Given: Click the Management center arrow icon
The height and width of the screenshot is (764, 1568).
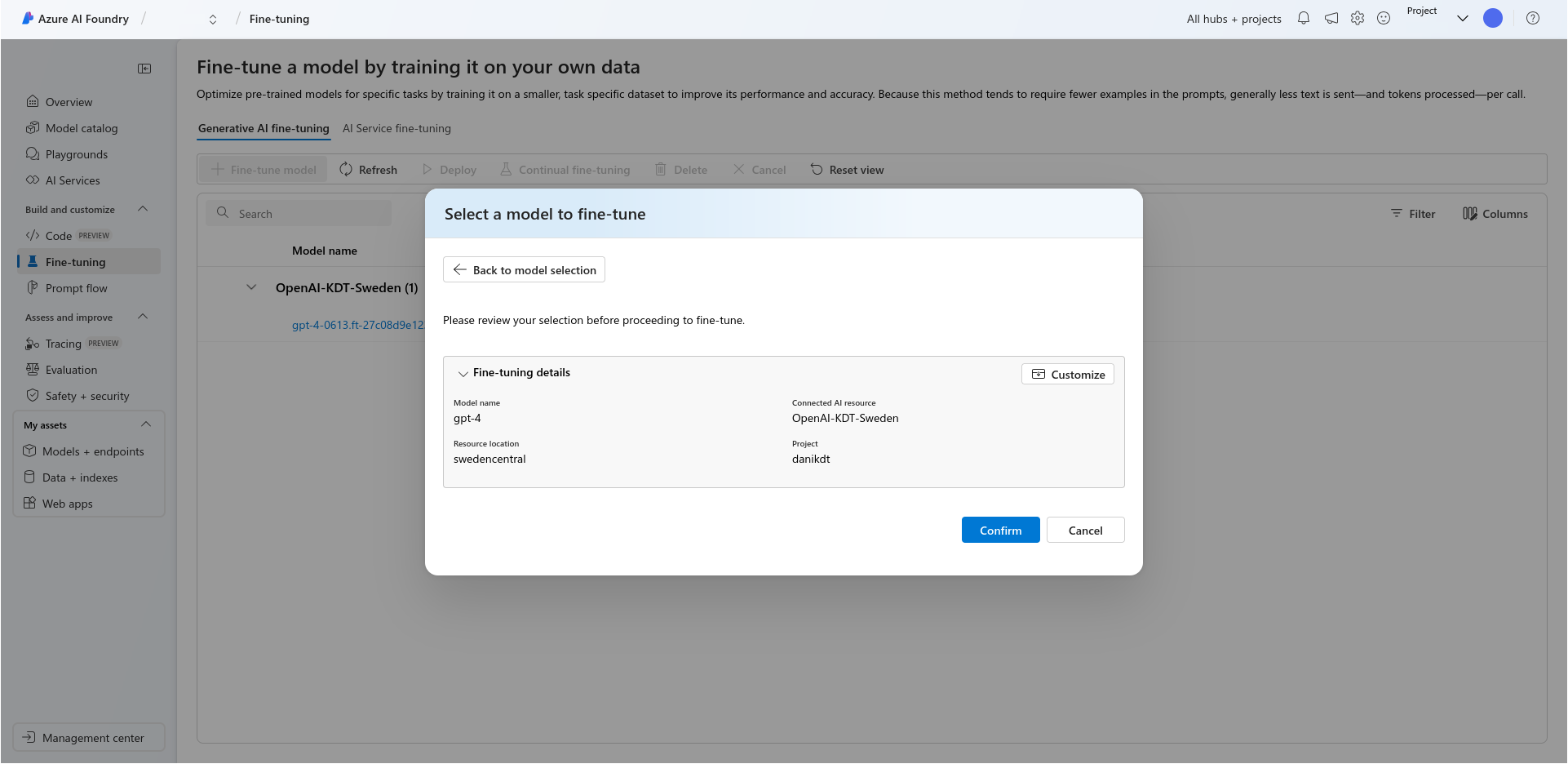Looking at the screenshot, I should (x=29, y=738).
